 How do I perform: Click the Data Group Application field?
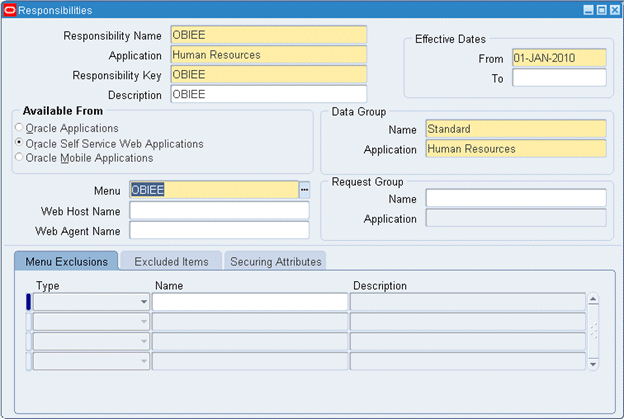point(516,149)
